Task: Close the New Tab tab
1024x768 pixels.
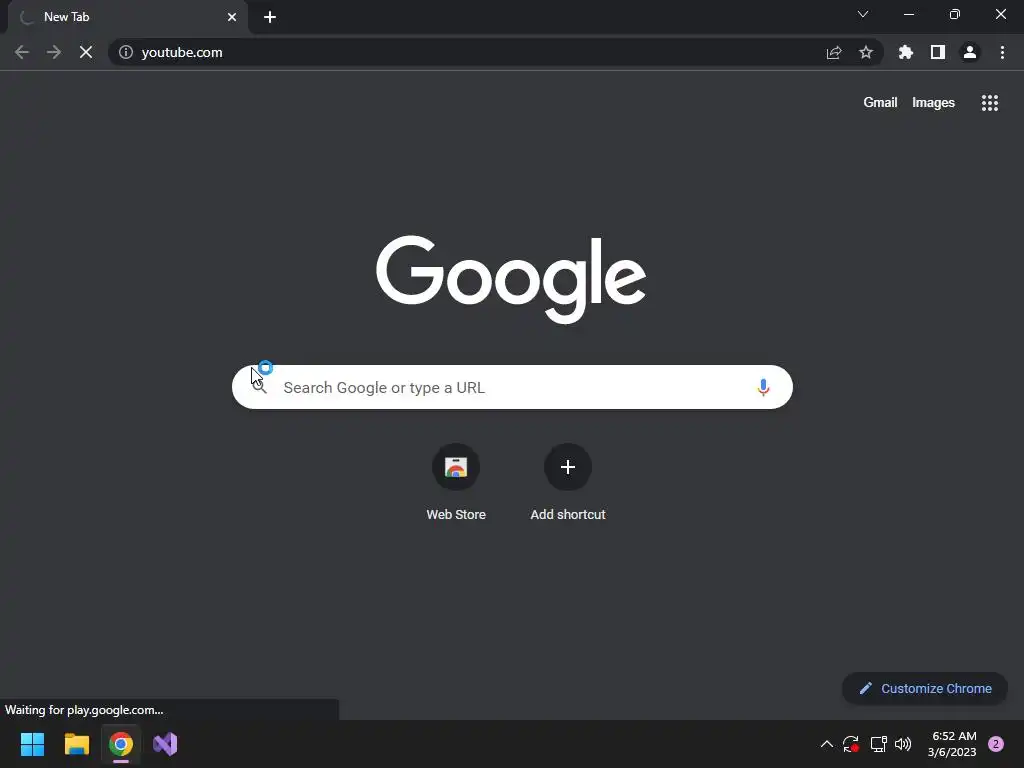Action: click(x=232, y=17)
